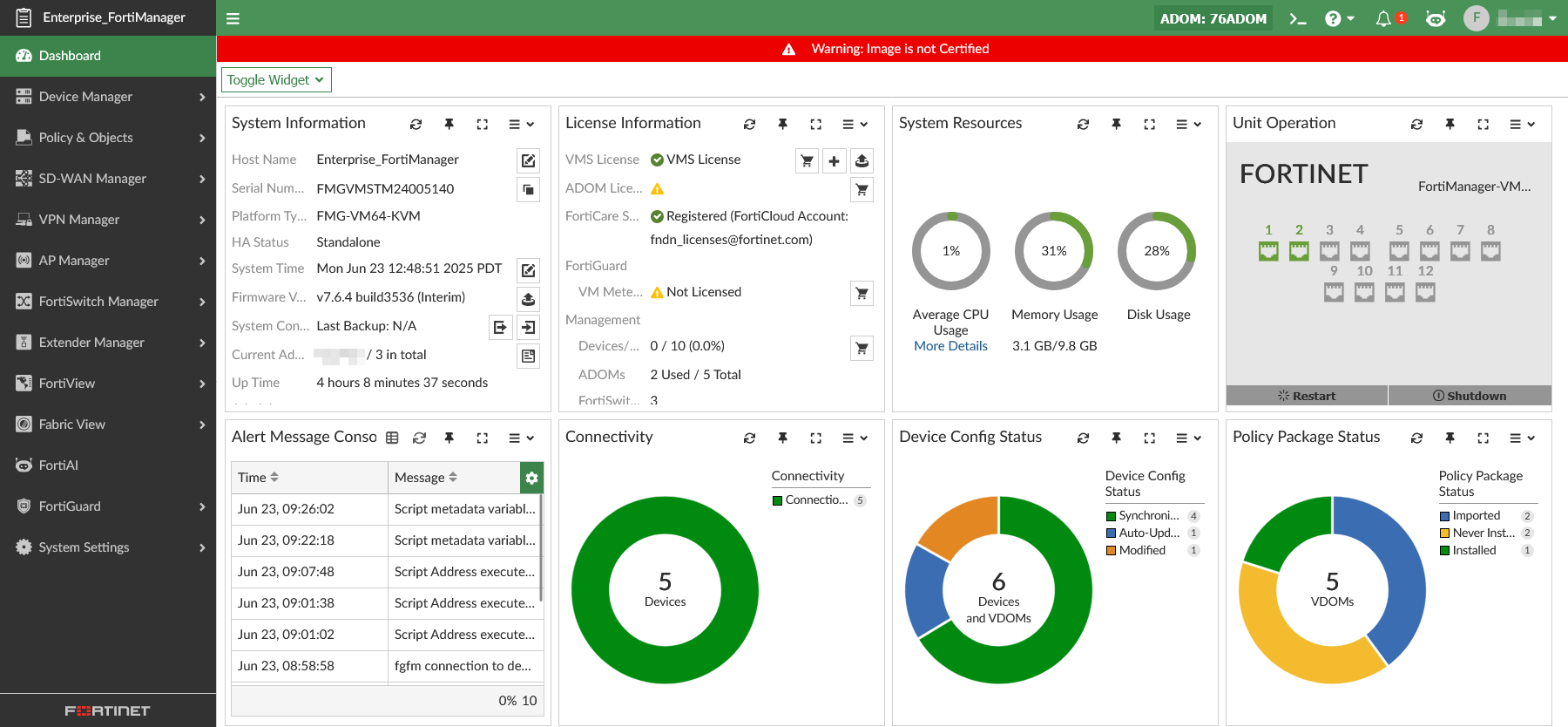Expand Connectivity widget to fullscreen
Viewport: 1568px width, 727px height.
(x=815, y=438)
